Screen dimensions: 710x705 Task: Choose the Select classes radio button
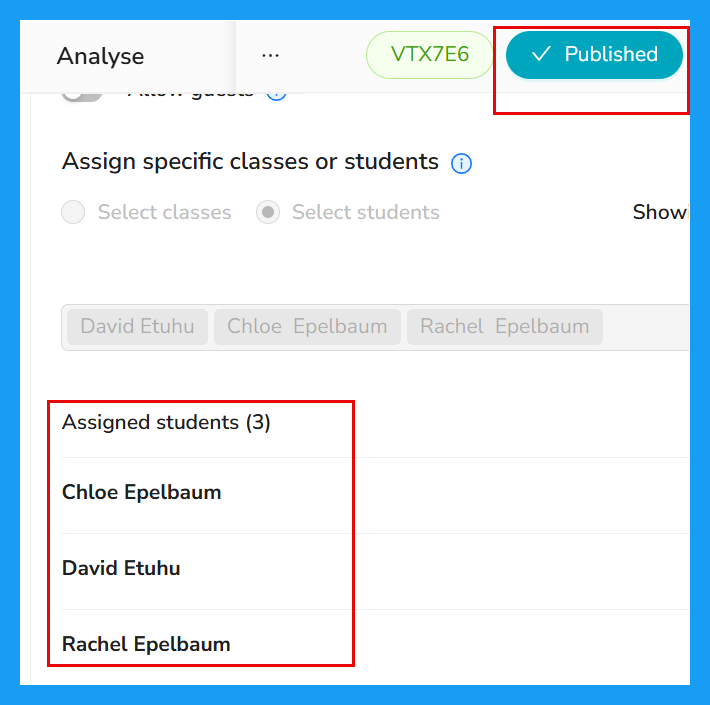click(73, 212)
